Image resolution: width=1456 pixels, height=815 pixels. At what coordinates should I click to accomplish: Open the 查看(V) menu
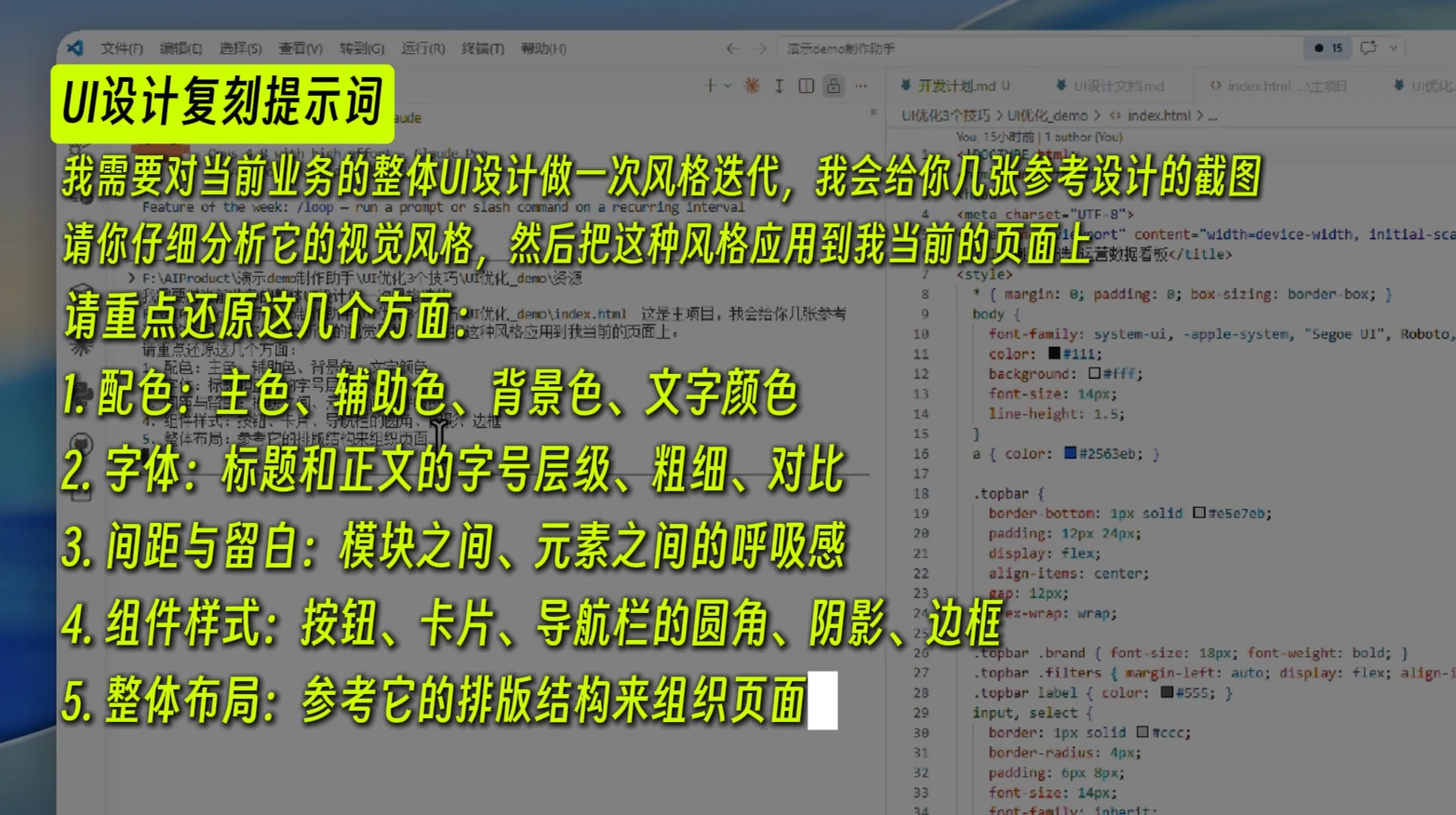[x=301, y=48]
